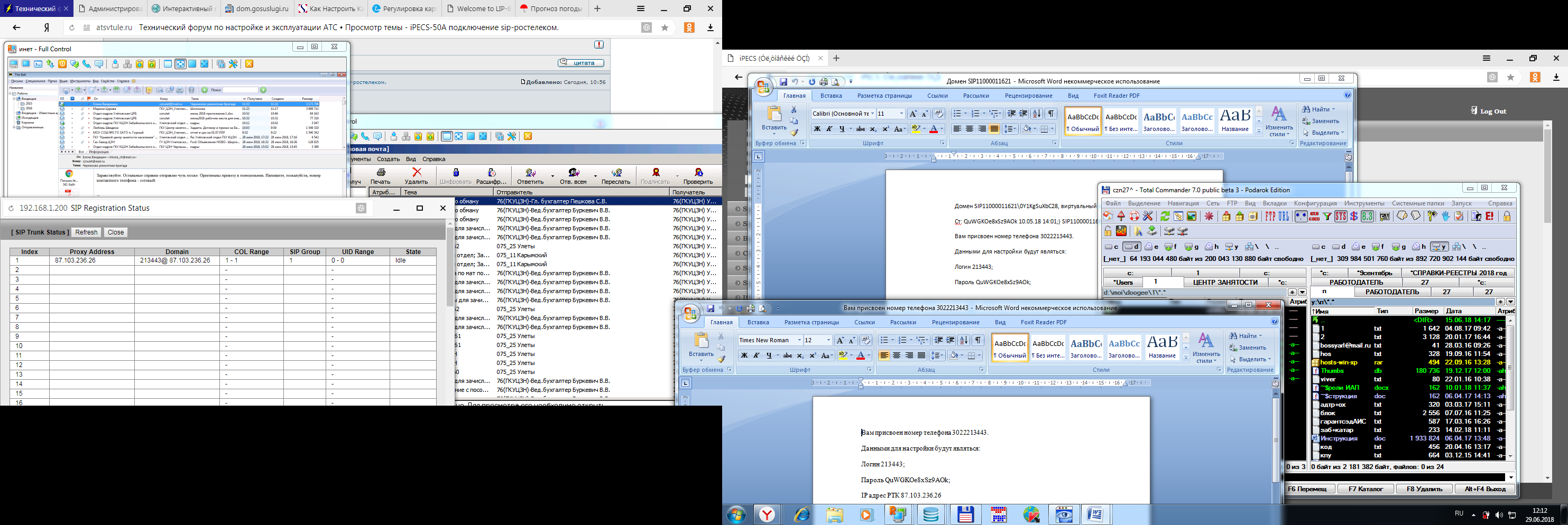1568x525 pixels.
Task: Toggle paragraph marks ¶ in 'Домен SIP' Word window
Action: [x=1050, y=114]
